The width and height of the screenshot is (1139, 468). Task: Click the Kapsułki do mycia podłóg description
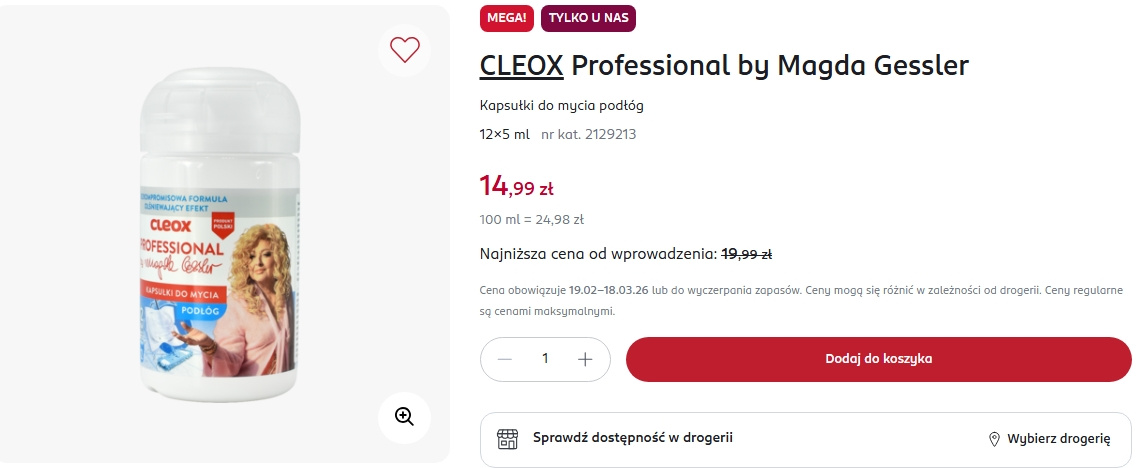click(x=562, y=105)
